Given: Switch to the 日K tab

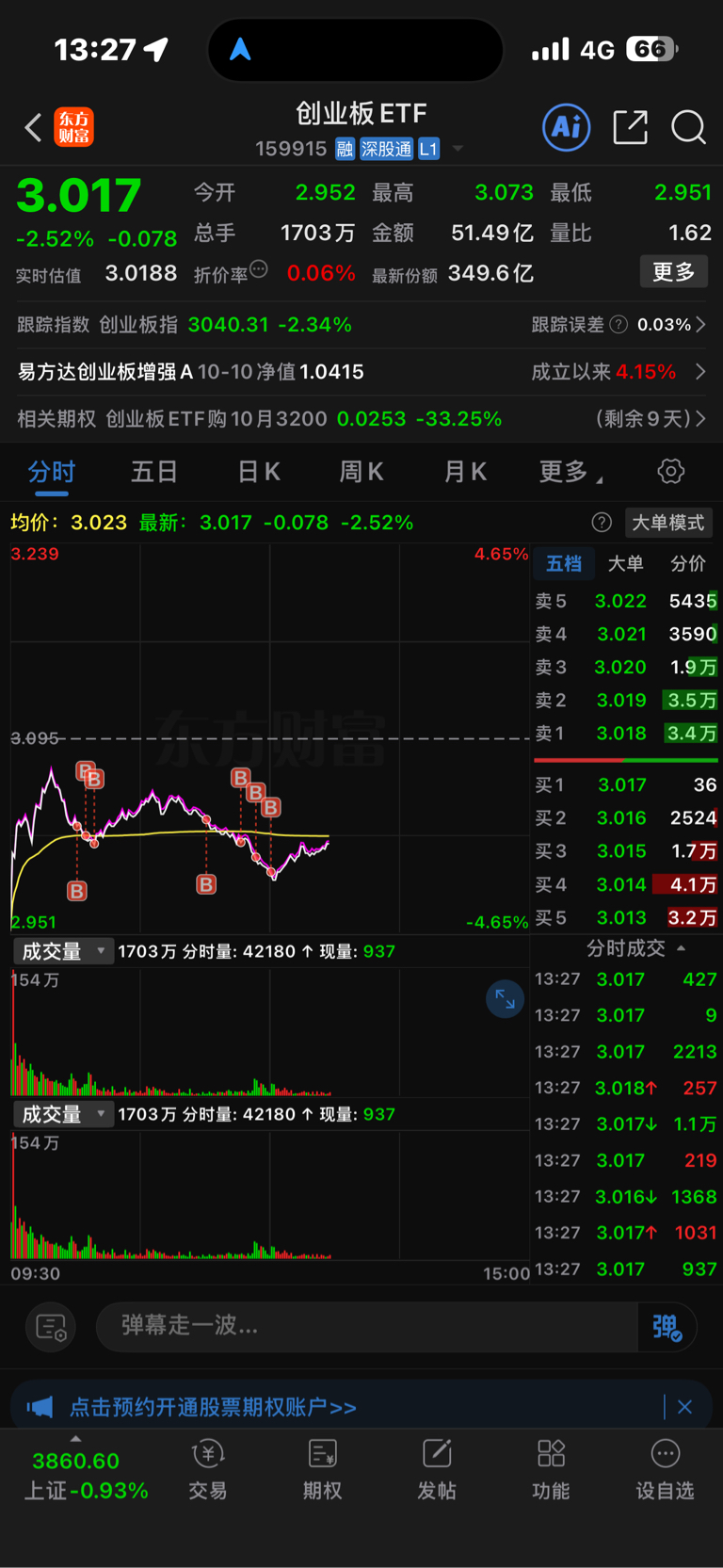Looking at the screenshot, I should coord(259,472).
